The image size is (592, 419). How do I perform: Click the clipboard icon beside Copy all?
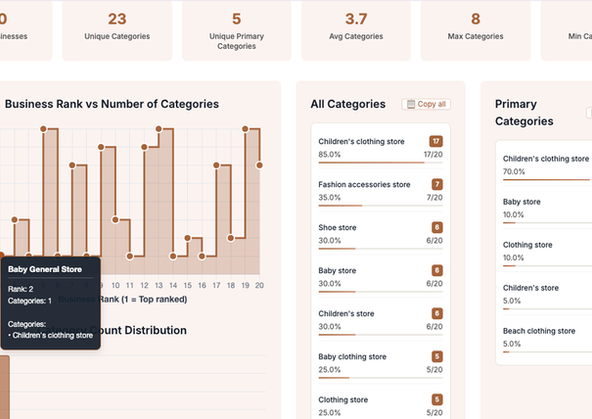tap(411, 104)
